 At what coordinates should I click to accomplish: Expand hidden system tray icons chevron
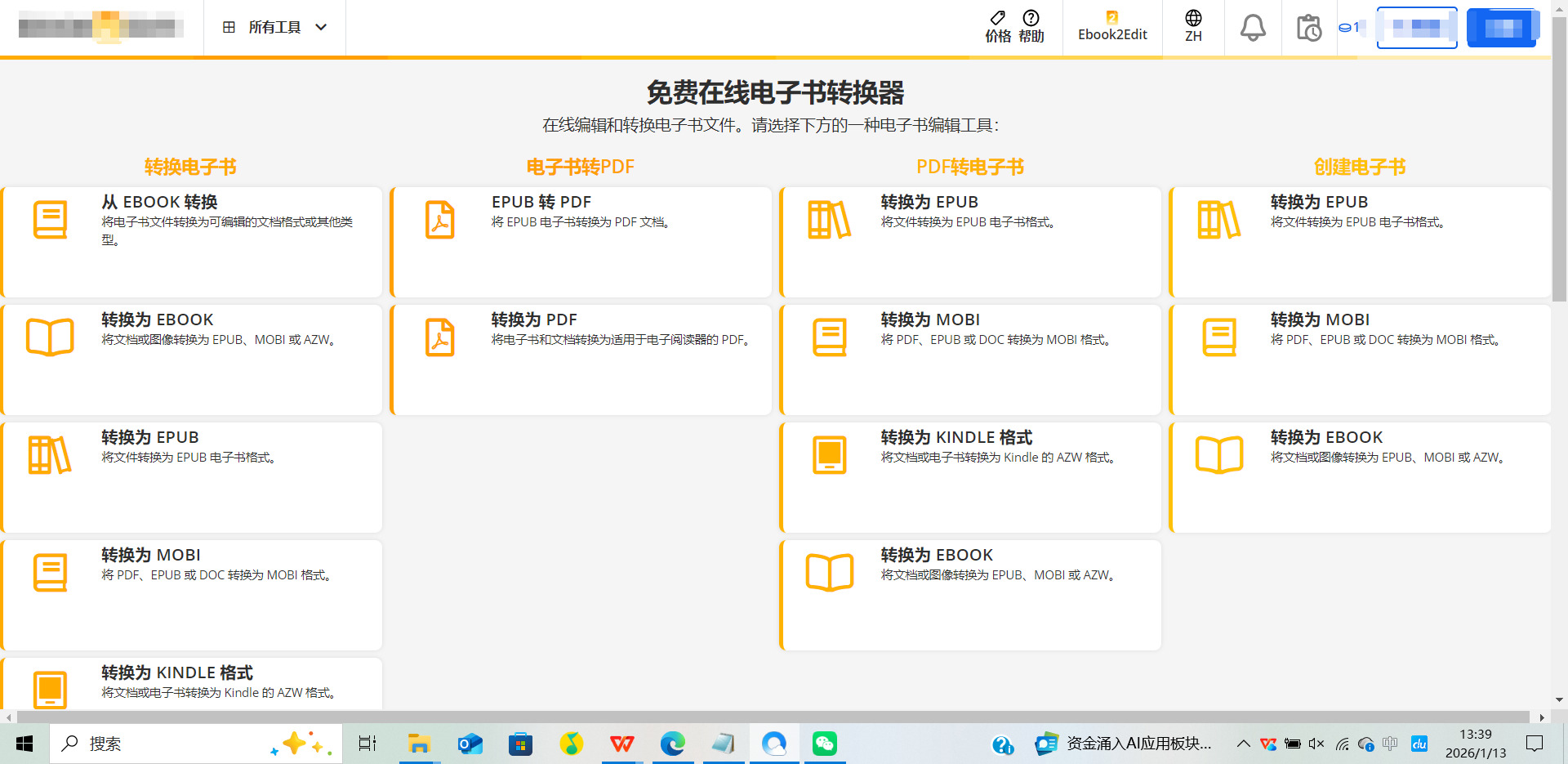(x=1243, y=744)
